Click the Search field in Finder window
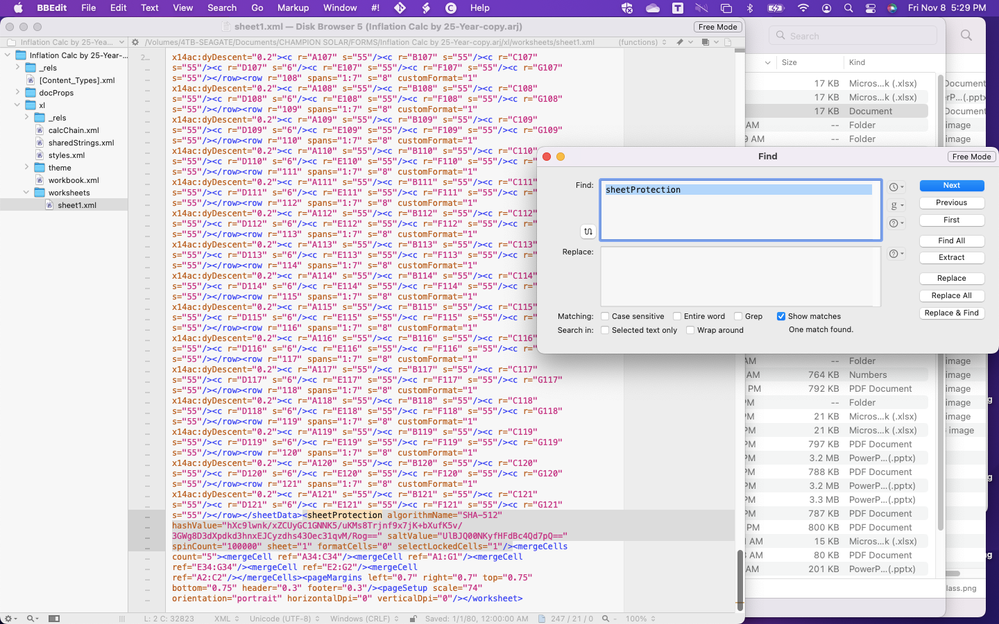This screenshot has width=999, height=624. pyautogui.click(x=852, y=36)
